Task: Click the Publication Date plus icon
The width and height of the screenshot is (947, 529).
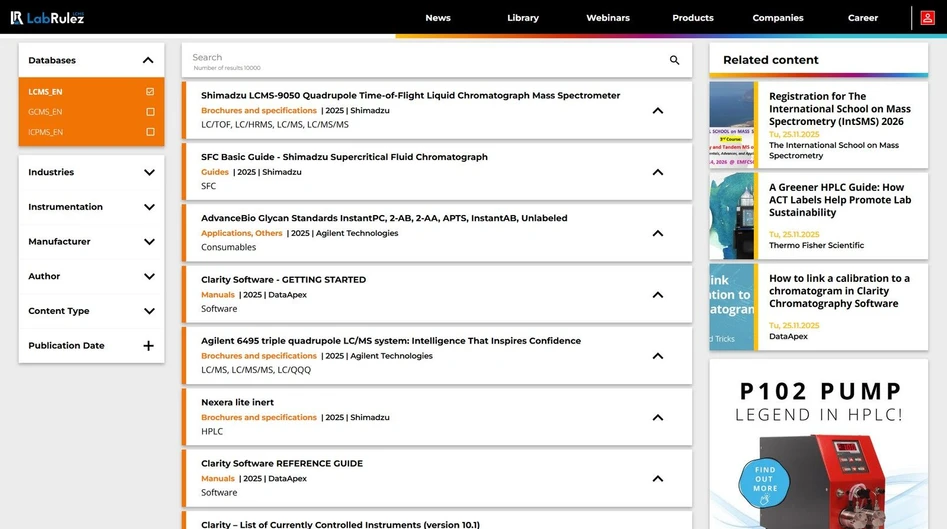Action: point(148,346)
